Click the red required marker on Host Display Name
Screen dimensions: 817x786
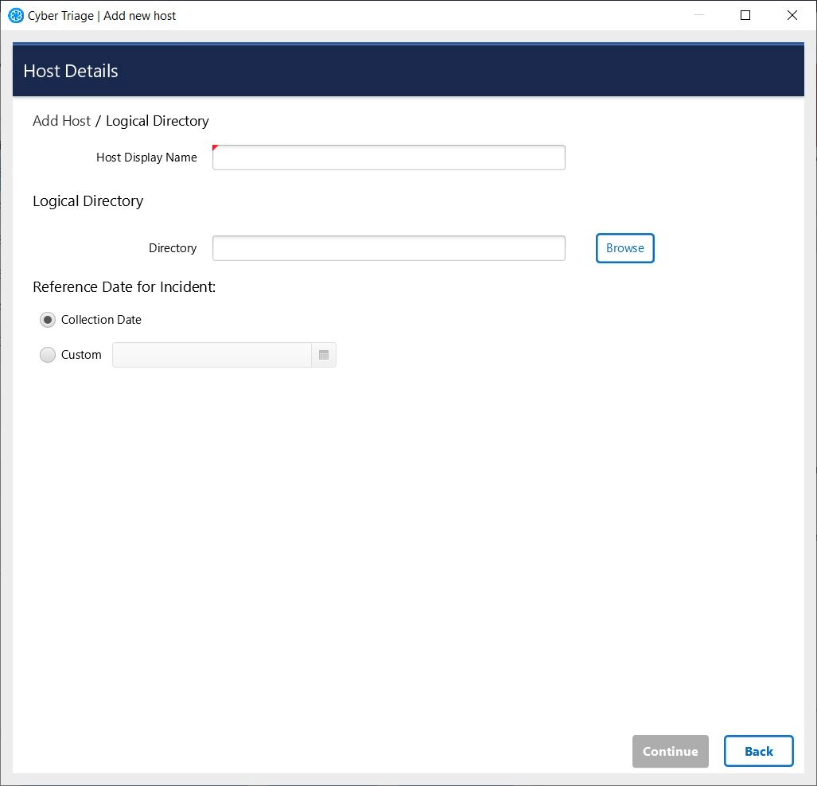tap(216, 148)
